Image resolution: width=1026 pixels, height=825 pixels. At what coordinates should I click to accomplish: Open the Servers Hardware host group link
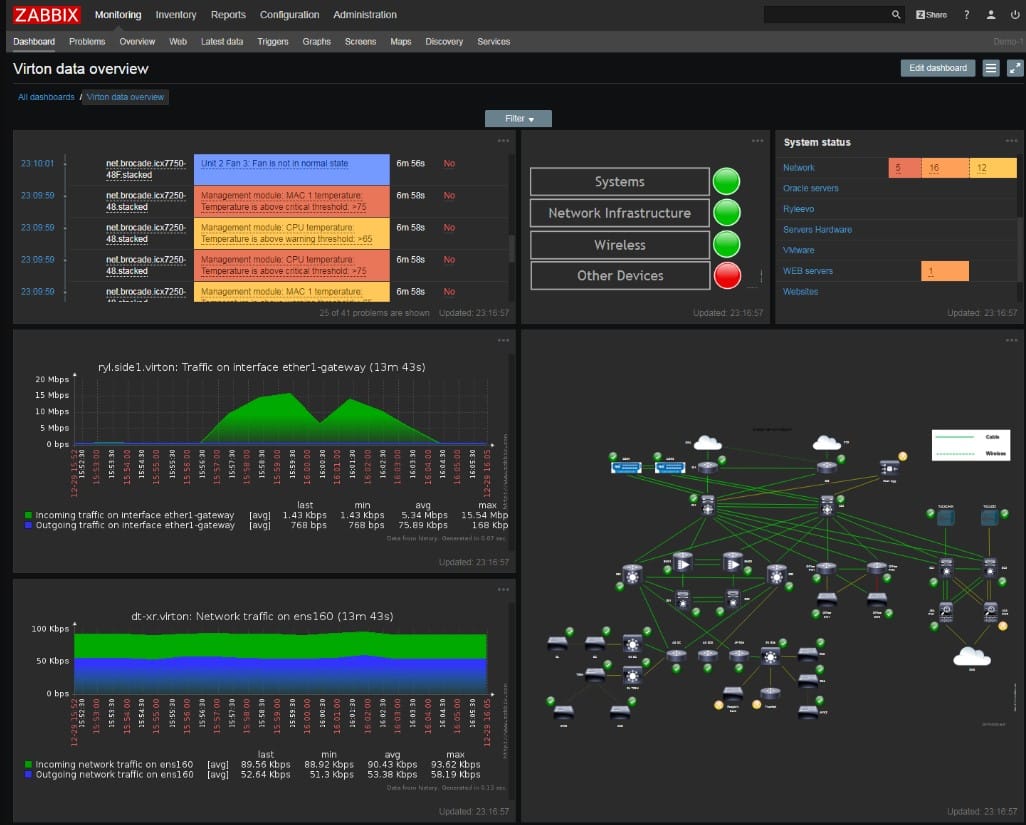(x=817, y=230)
